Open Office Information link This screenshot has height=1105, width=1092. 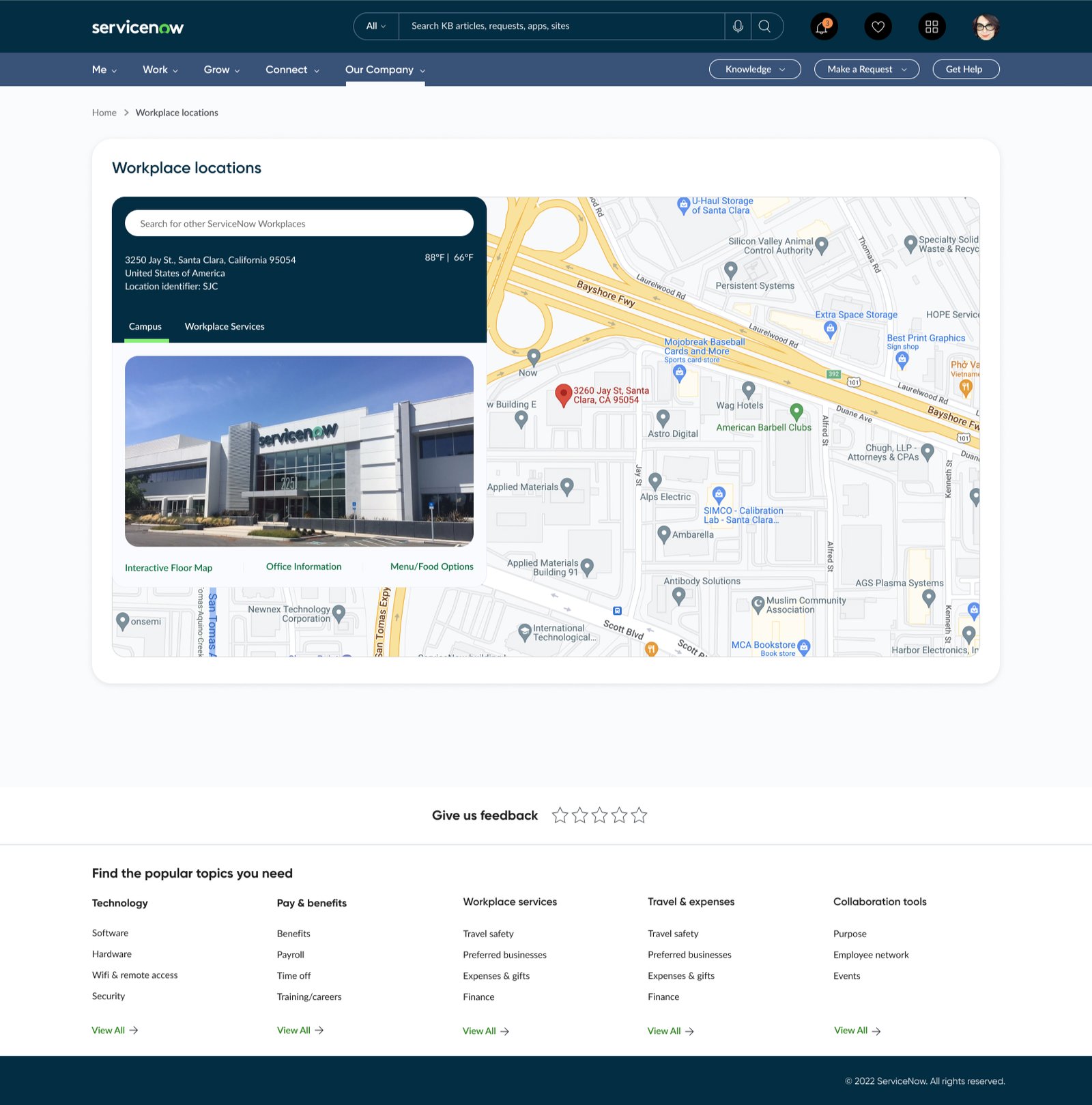[x=304, y=566]
